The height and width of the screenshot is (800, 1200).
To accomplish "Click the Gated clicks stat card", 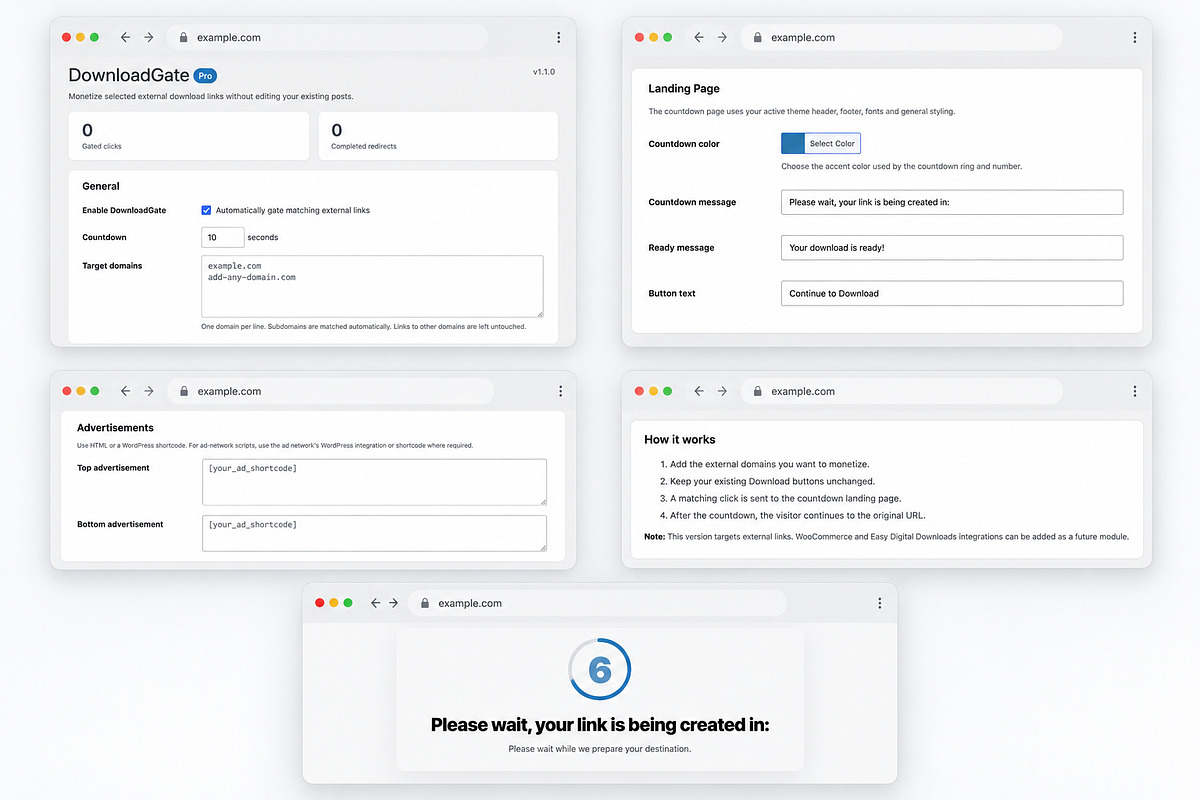I will pyautogui.click(x=189, y=135).
